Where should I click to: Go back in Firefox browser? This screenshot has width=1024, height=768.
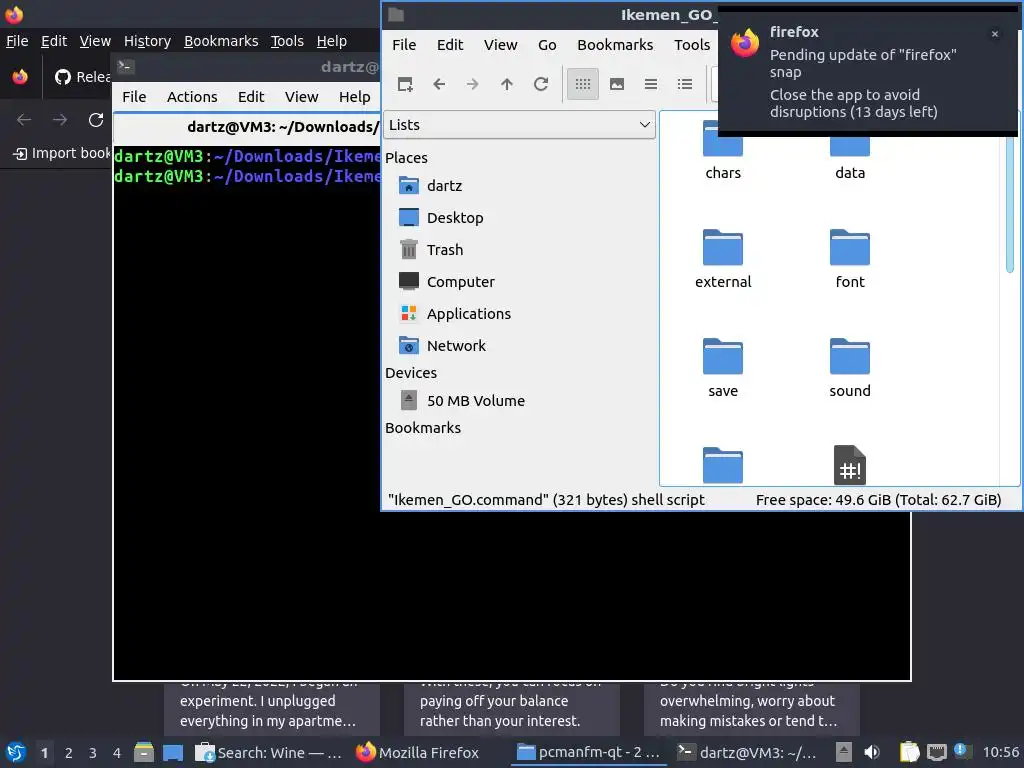(24, 120)
